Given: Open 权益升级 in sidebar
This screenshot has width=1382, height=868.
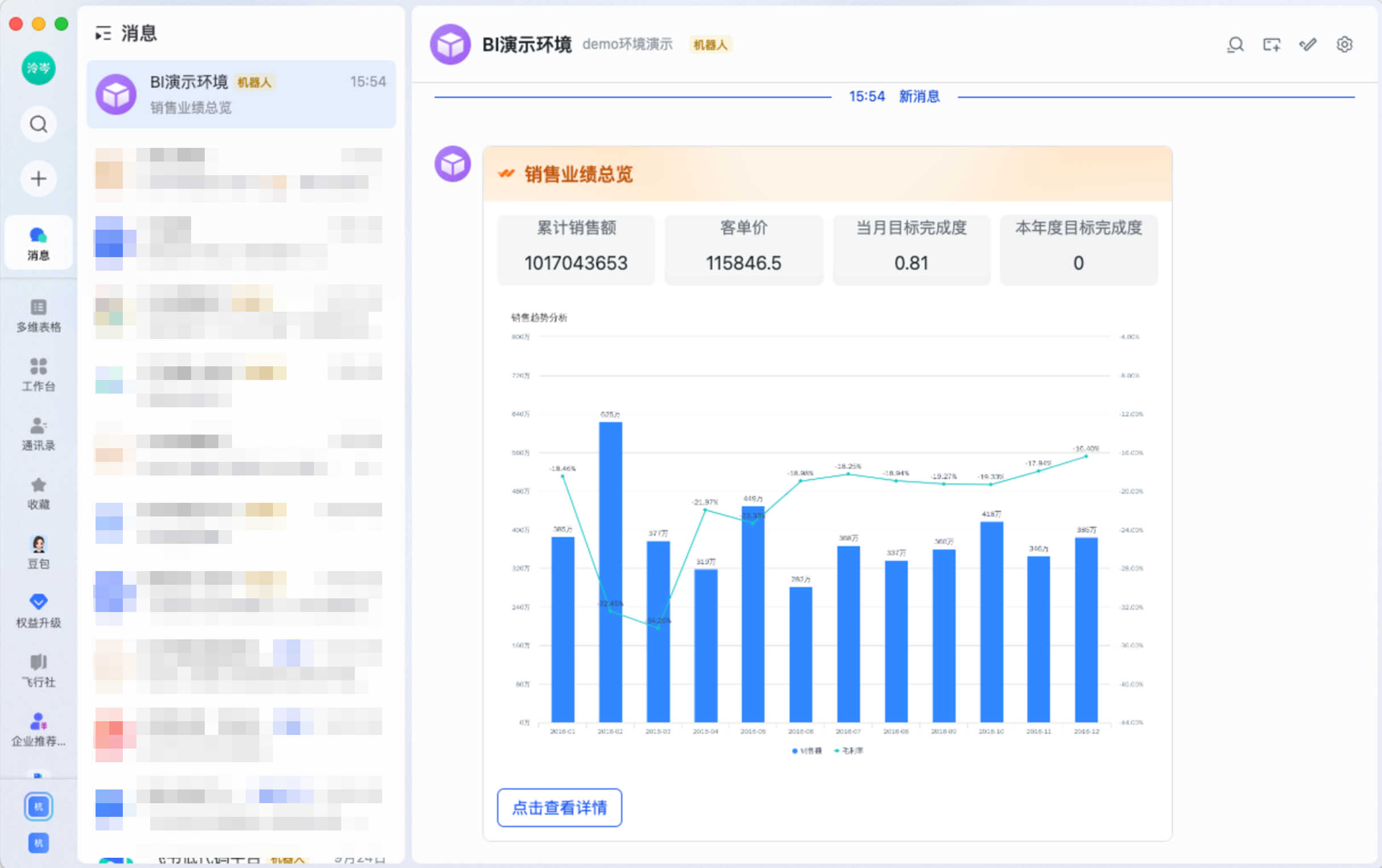Looking at the screenshot, I should click(x=39, y=611).
